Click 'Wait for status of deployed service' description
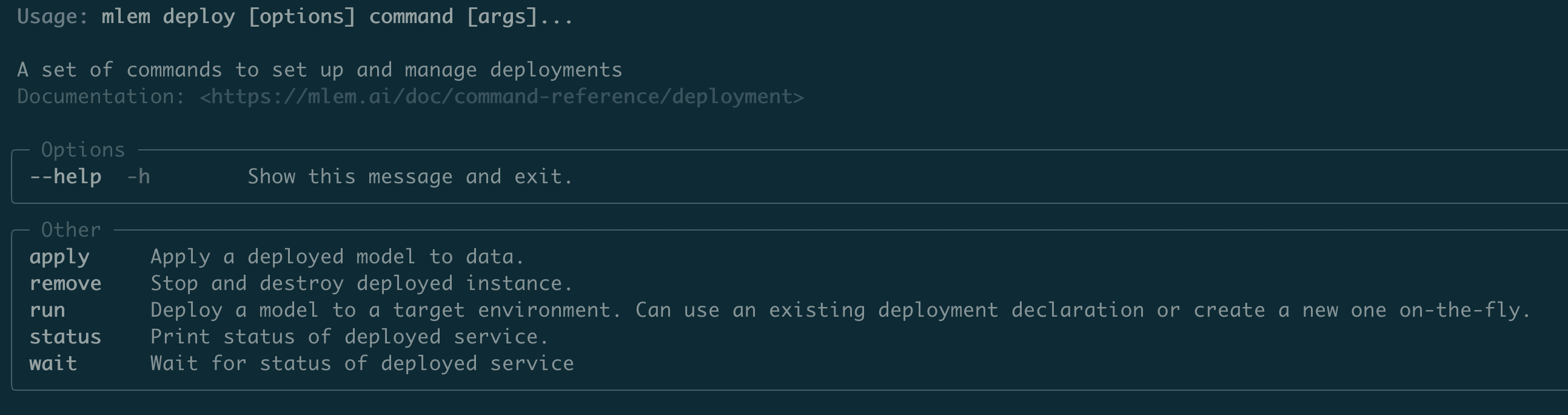 [x=361, y=364]
